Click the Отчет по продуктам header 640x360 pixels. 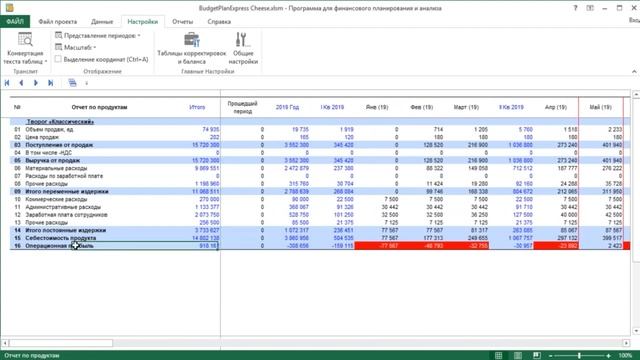(99, 107)
